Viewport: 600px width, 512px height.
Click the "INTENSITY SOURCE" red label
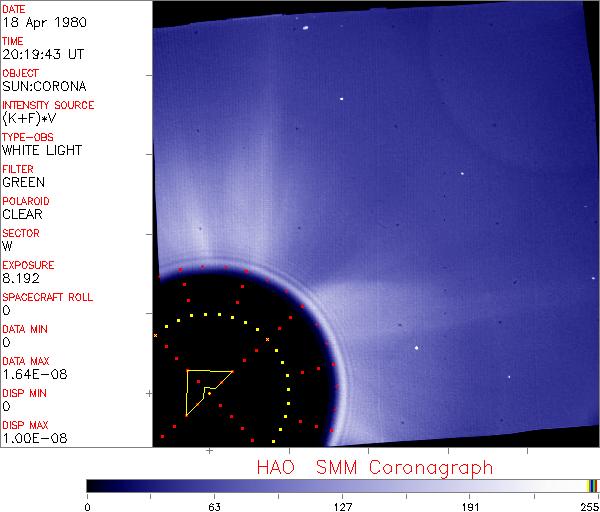[x=48, y=105]
